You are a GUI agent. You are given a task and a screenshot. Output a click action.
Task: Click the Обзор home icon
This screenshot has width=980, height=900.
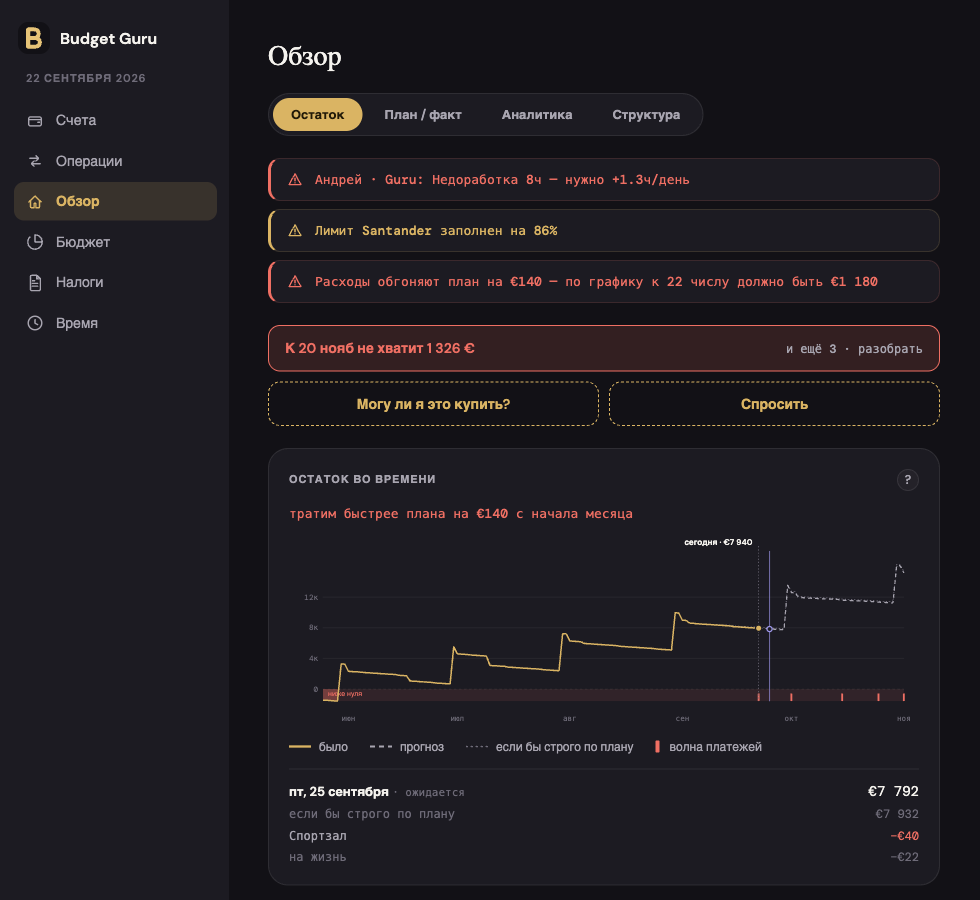[x=35, y=201]
